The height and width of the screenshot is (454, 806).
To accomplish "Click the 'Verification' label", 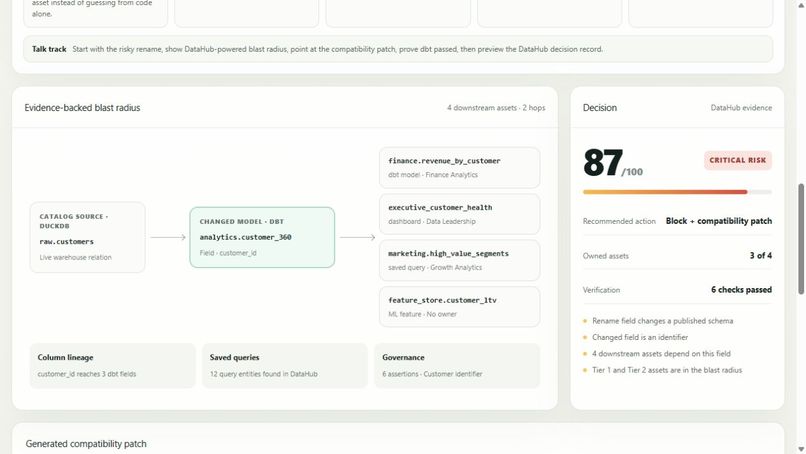I will coord(601,290).
